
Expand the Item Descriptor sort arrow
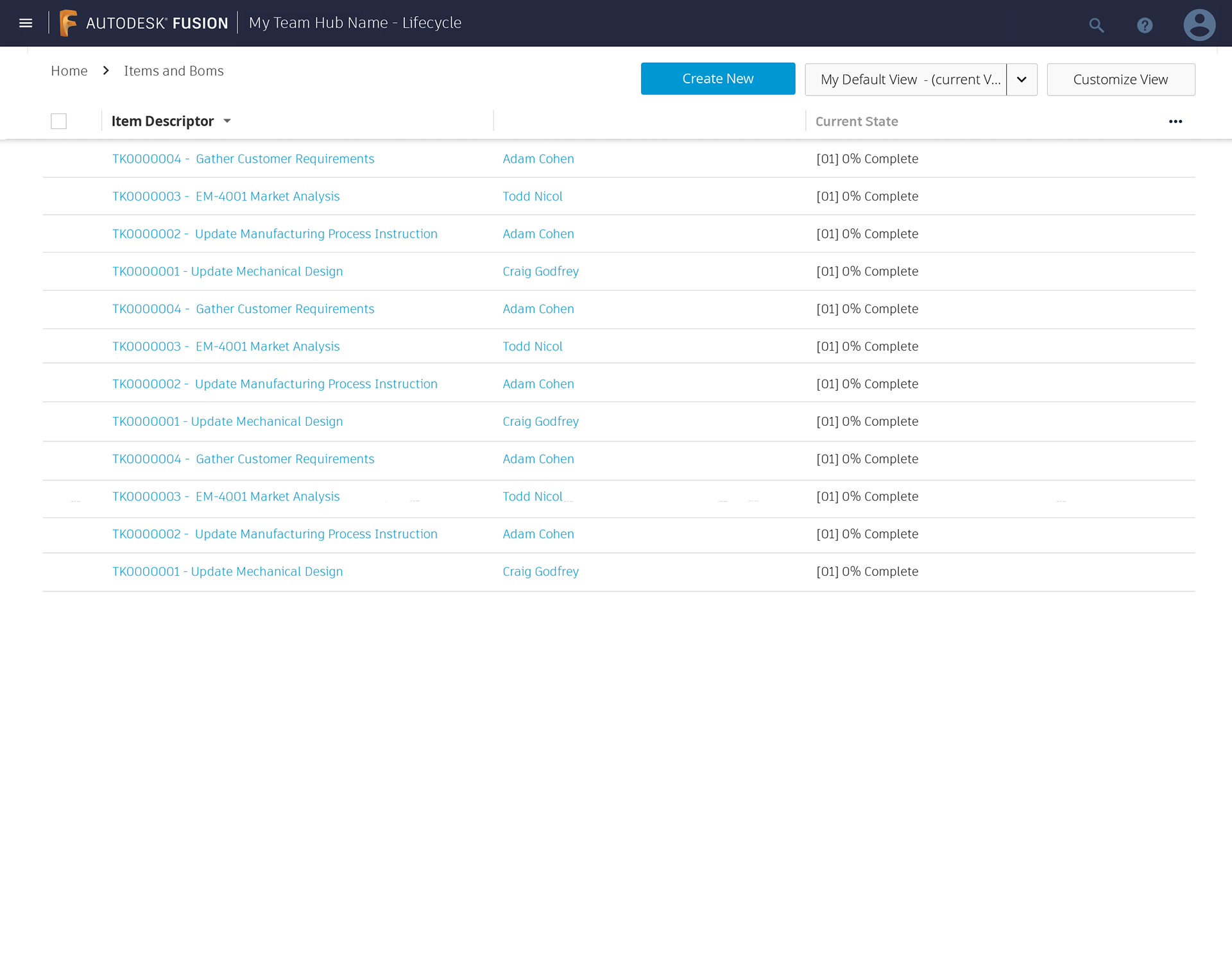[x=227, y=121]
